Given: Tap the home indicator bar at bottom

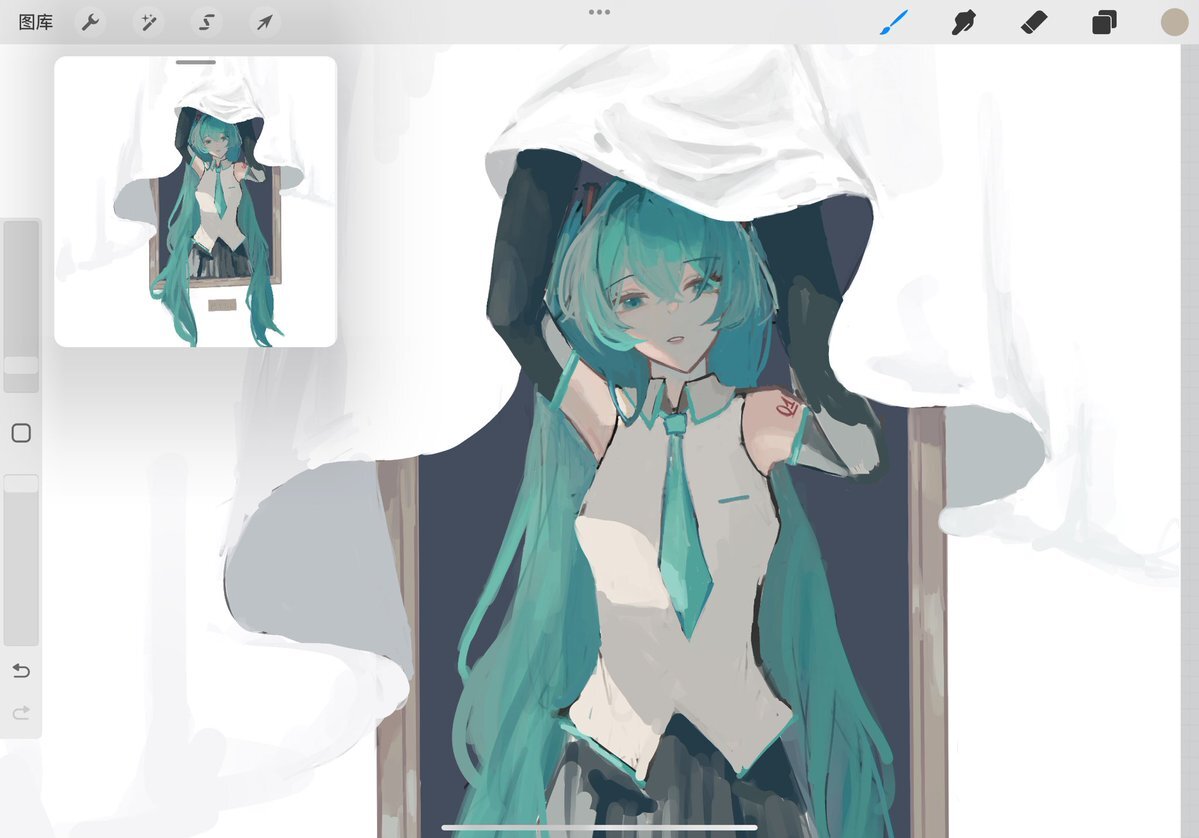Looking at the screenshot, I should [600, 827].
